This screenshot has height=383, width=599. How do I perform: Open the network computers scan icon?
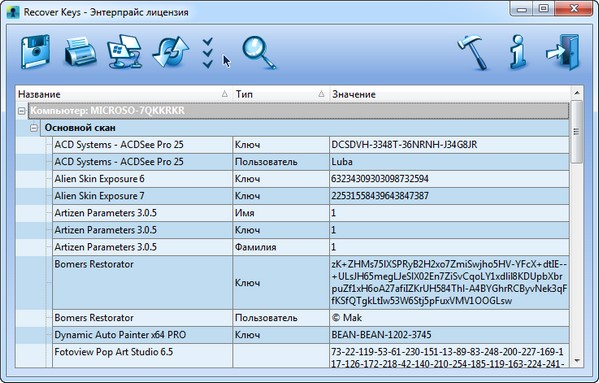tap(125, 52)
